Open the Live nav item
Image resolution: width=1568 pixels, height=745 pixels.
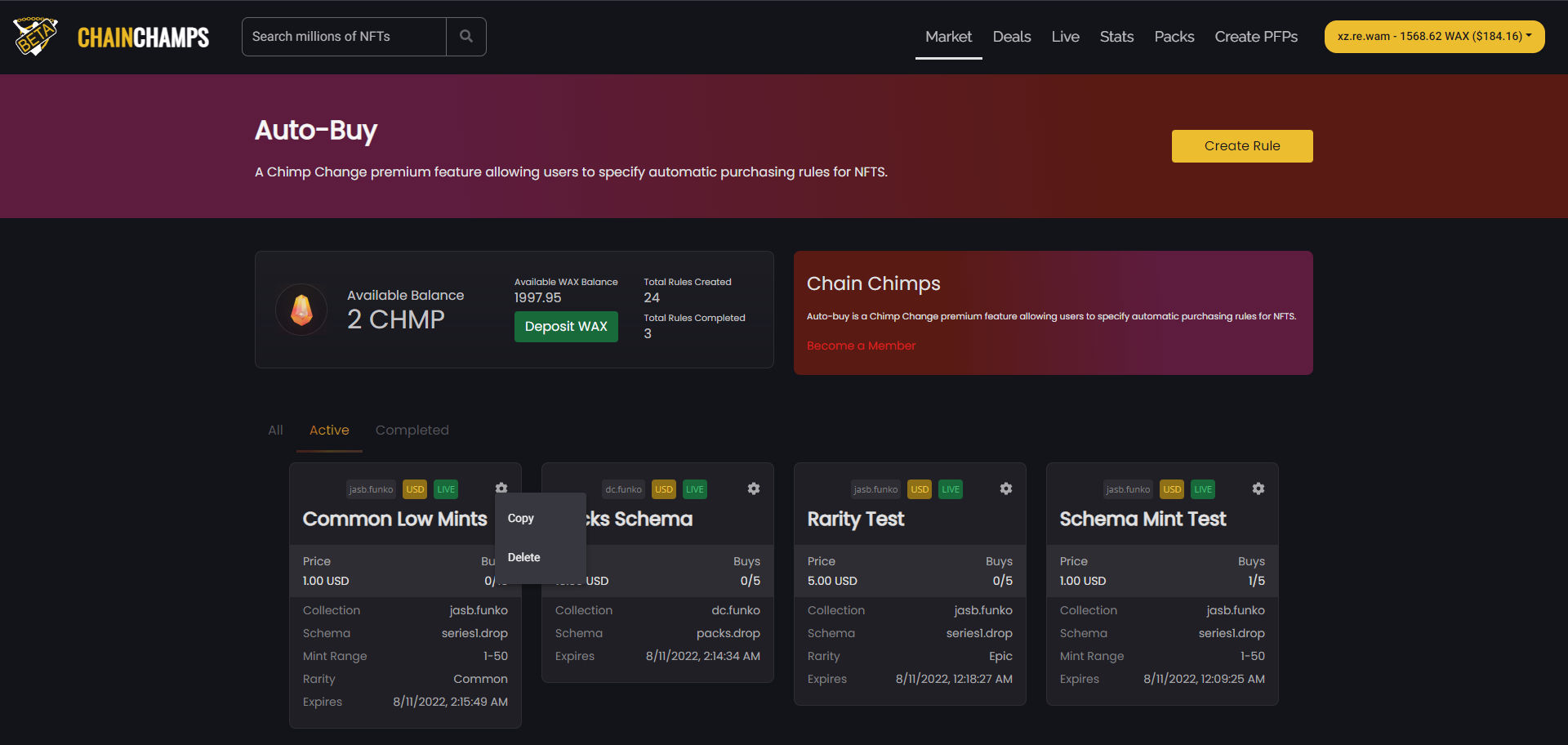tap(1066, 37)
